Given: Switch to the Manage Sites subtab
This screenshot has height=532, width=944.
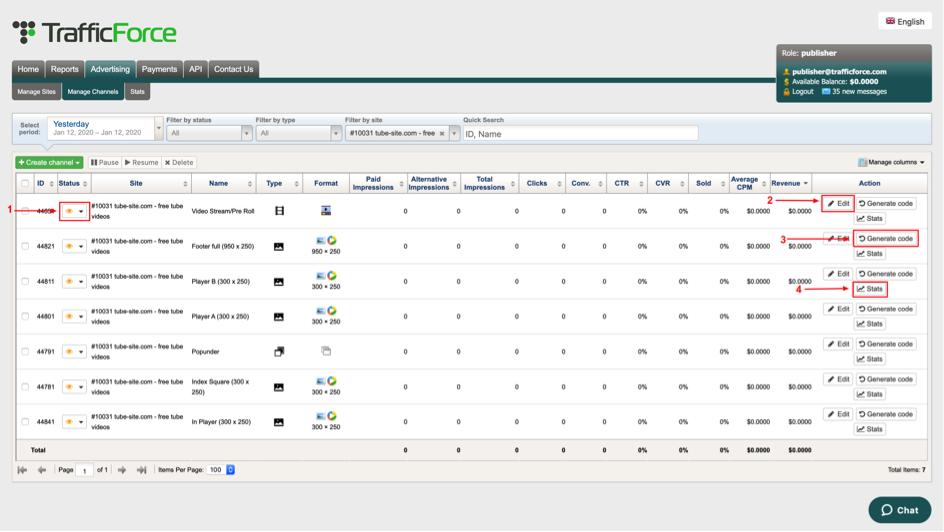Looking at the screenshot, I should pyautogui.click(x=36, y=92).
